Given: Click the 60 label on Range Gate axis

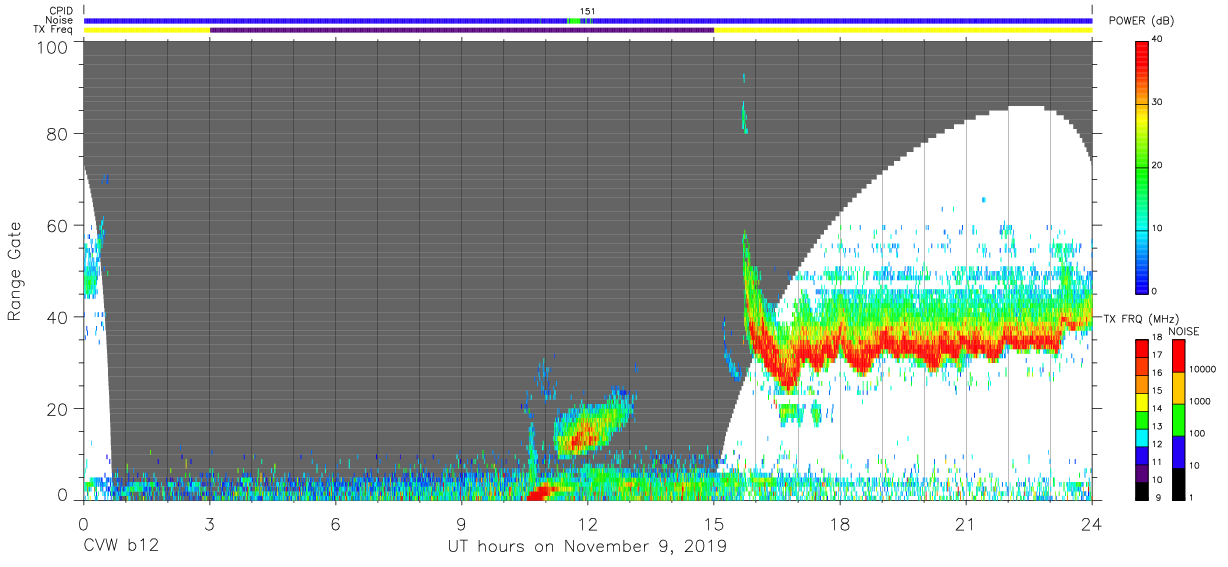Looking at the screenshot, I should [x=58, y=225].
